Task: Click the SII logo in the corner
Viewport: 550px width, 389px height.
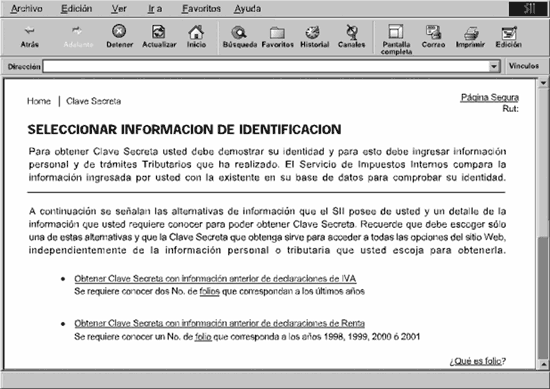Action: pyautogui.click(x=528, y=9)
